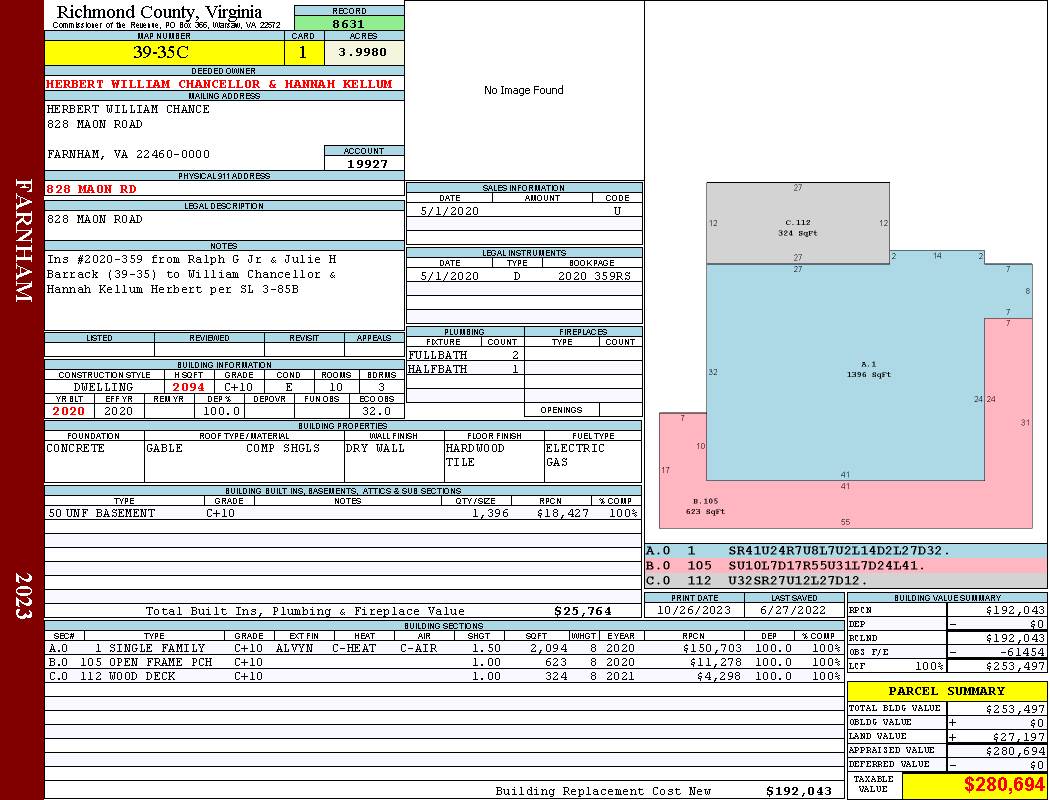Click the B.0 OPEN FRAME PCH row
This screenshot has height=800, width=1050.
[x=445, y=662]
